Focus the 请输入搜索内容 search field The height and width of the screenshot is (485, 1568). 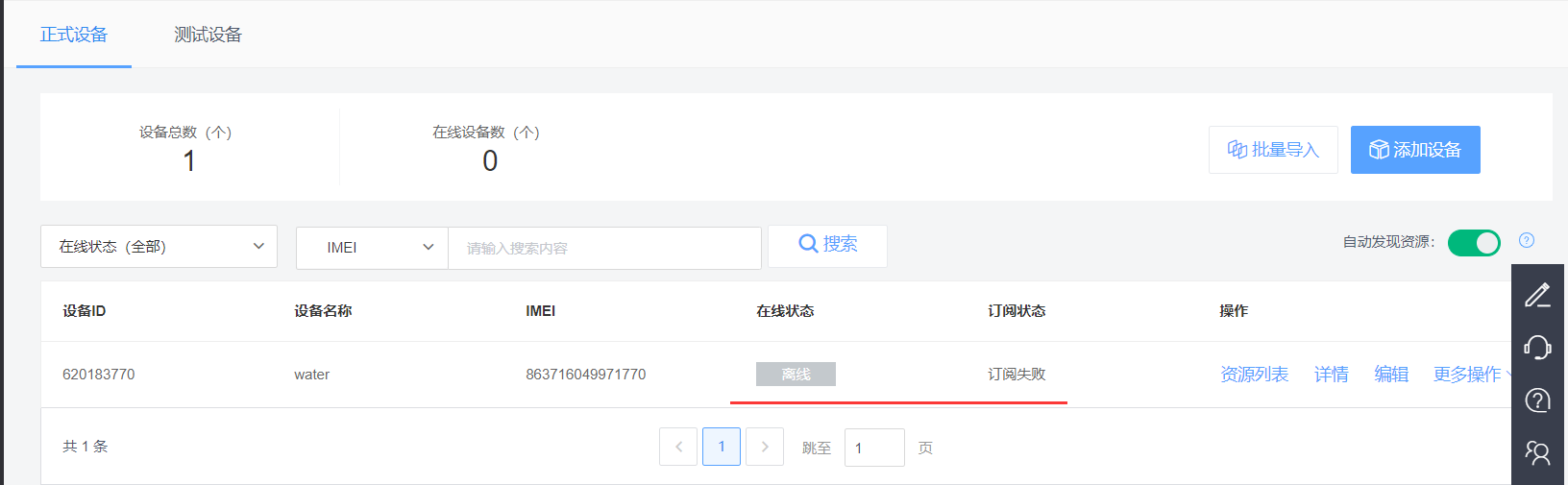coord(604,248)
